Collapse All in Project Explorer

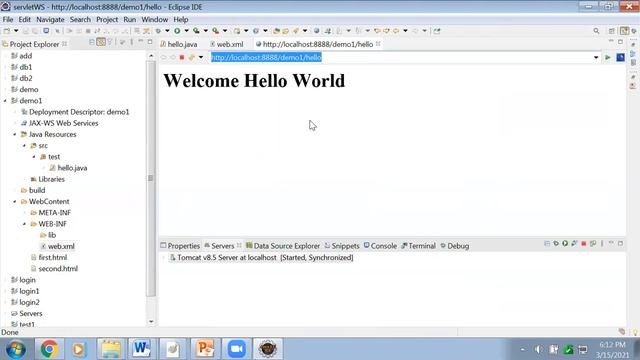(91, 42)
